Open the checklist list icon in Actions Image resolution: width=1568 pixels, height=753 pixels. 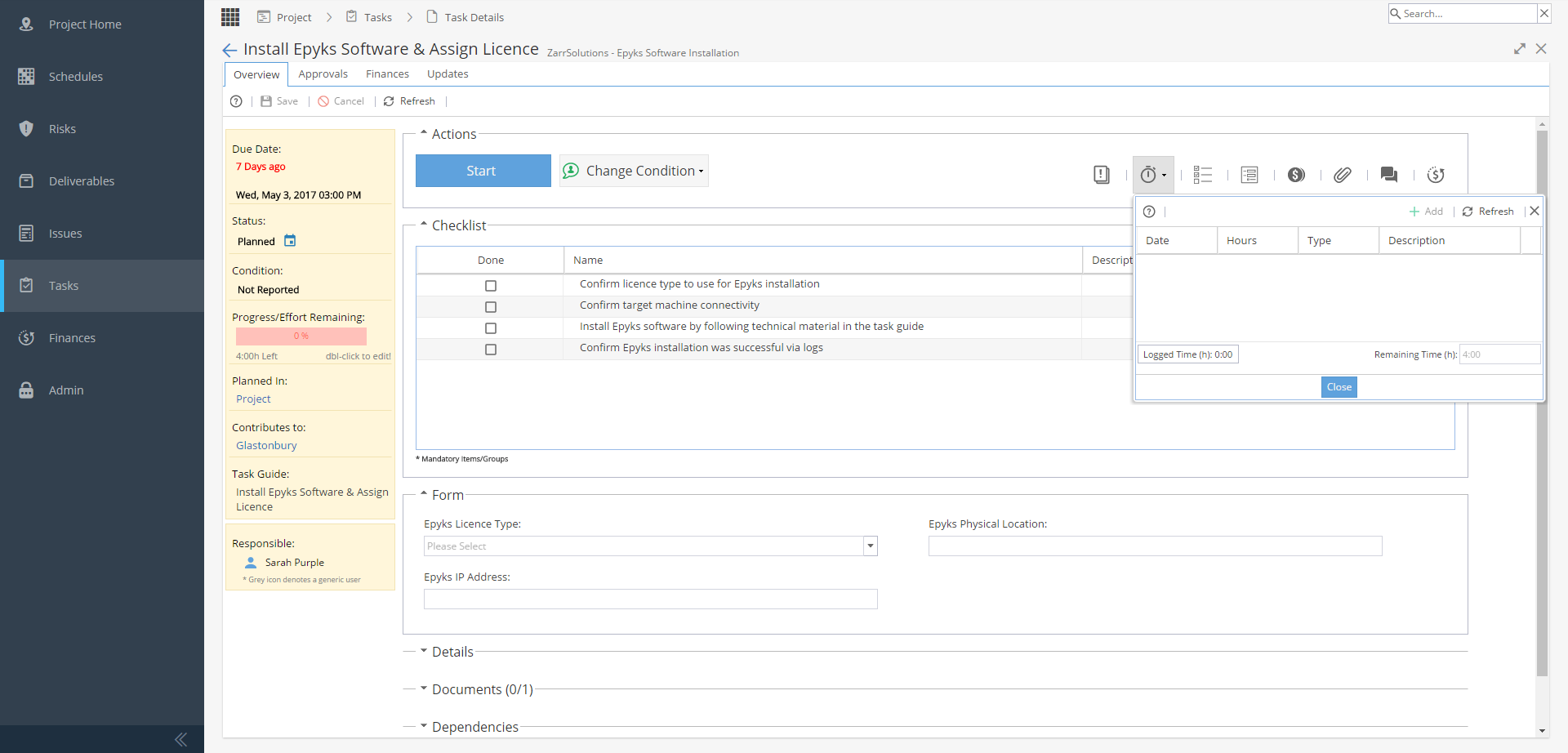pyautogui.click(x=1202, y=175)
